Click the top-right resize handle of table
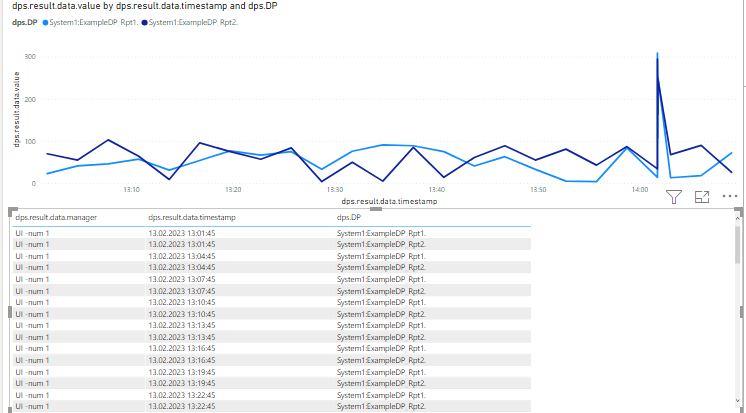Image resolution: width=746 pixels, height=413 pixels. click(x=739, y=210)
